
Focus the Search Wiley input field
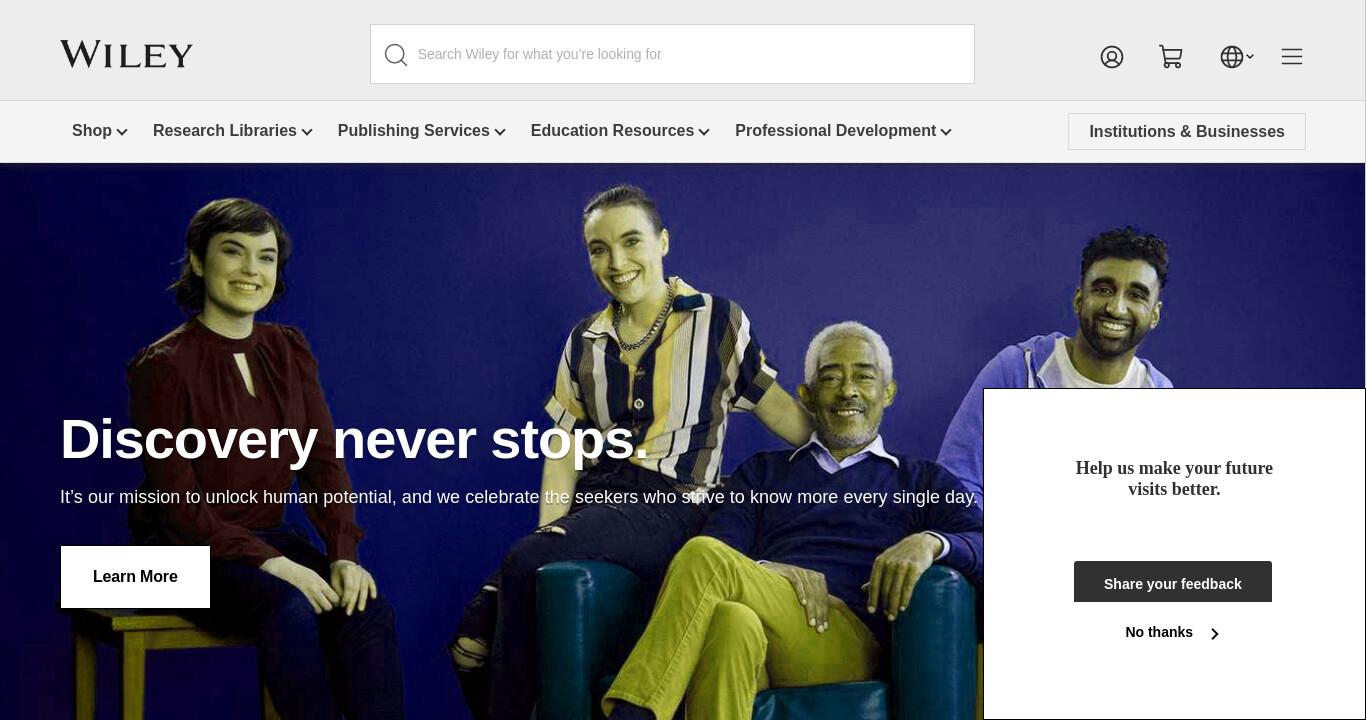[x=672, y=54]
